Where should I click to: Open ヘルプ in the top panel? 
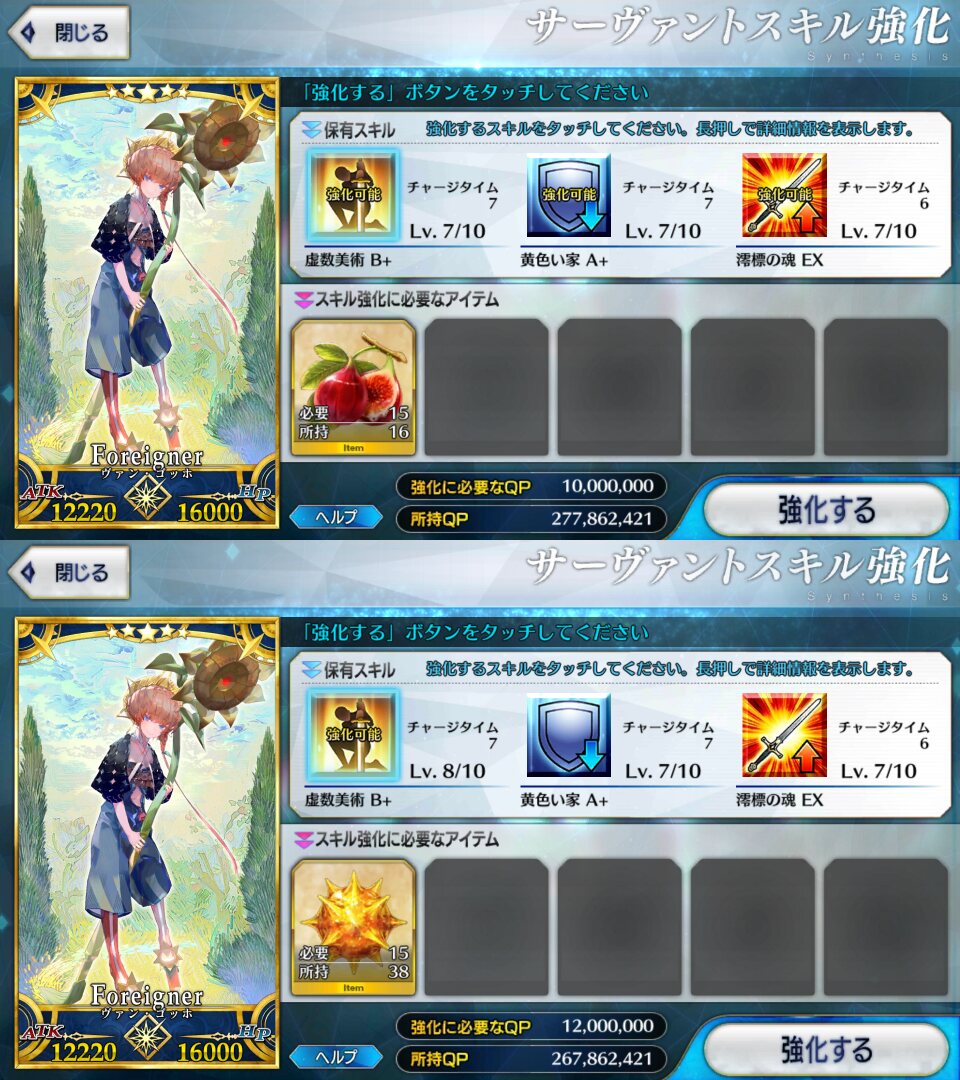click(336, 517)
